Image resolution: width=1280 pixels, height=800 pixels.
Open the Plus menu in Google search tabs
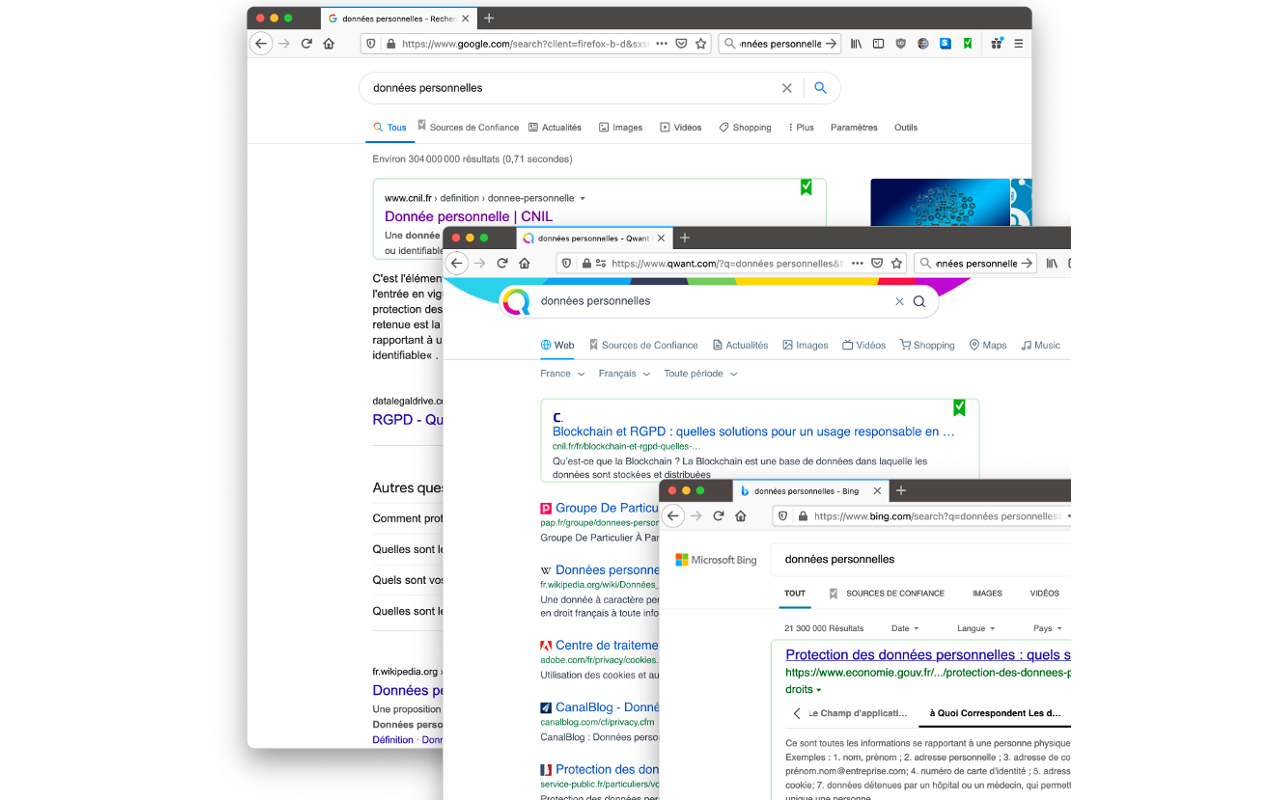[801, 127]
